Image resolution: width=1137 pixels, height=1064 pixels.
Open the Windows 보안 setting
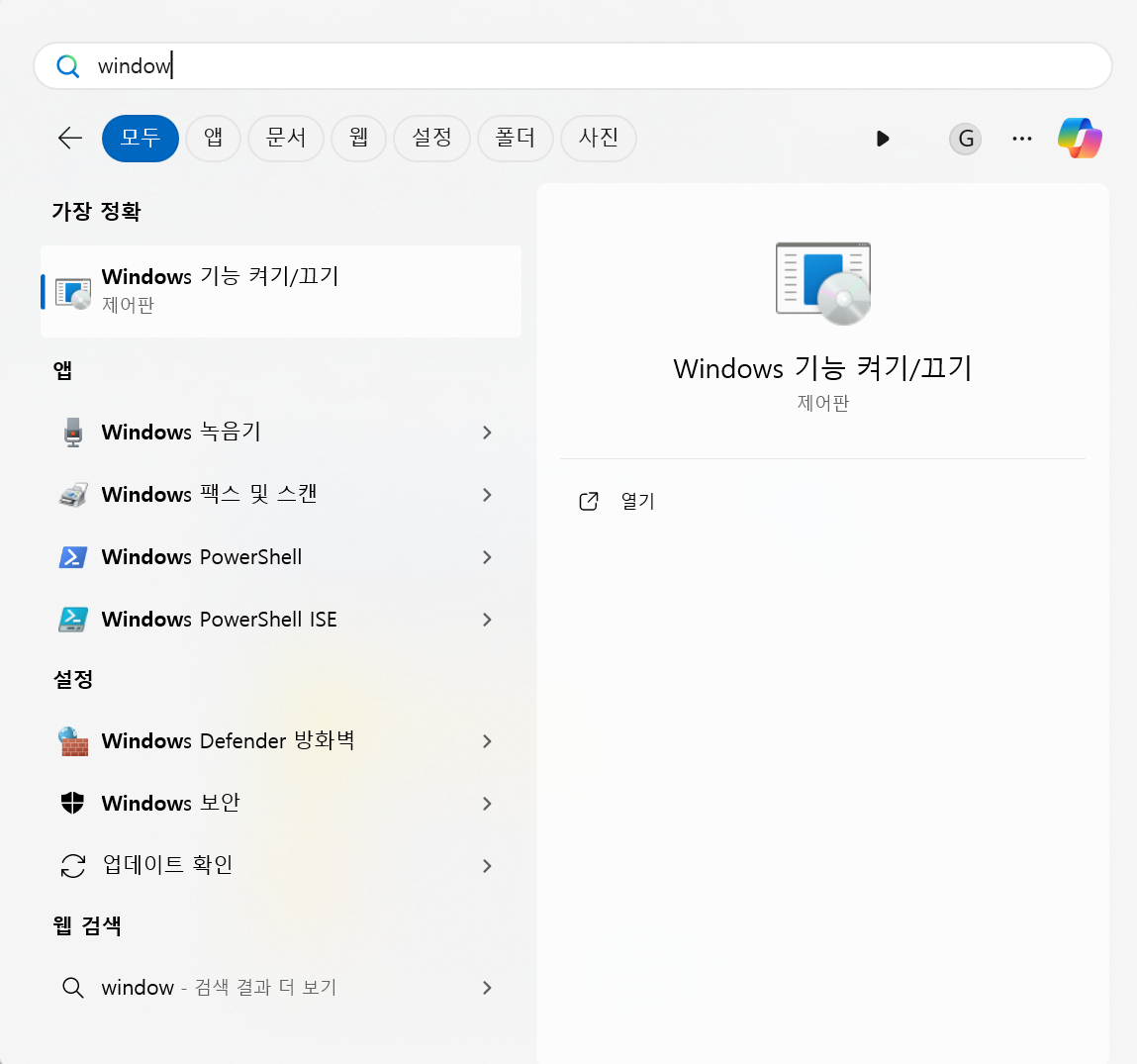(x=281, y=804)
